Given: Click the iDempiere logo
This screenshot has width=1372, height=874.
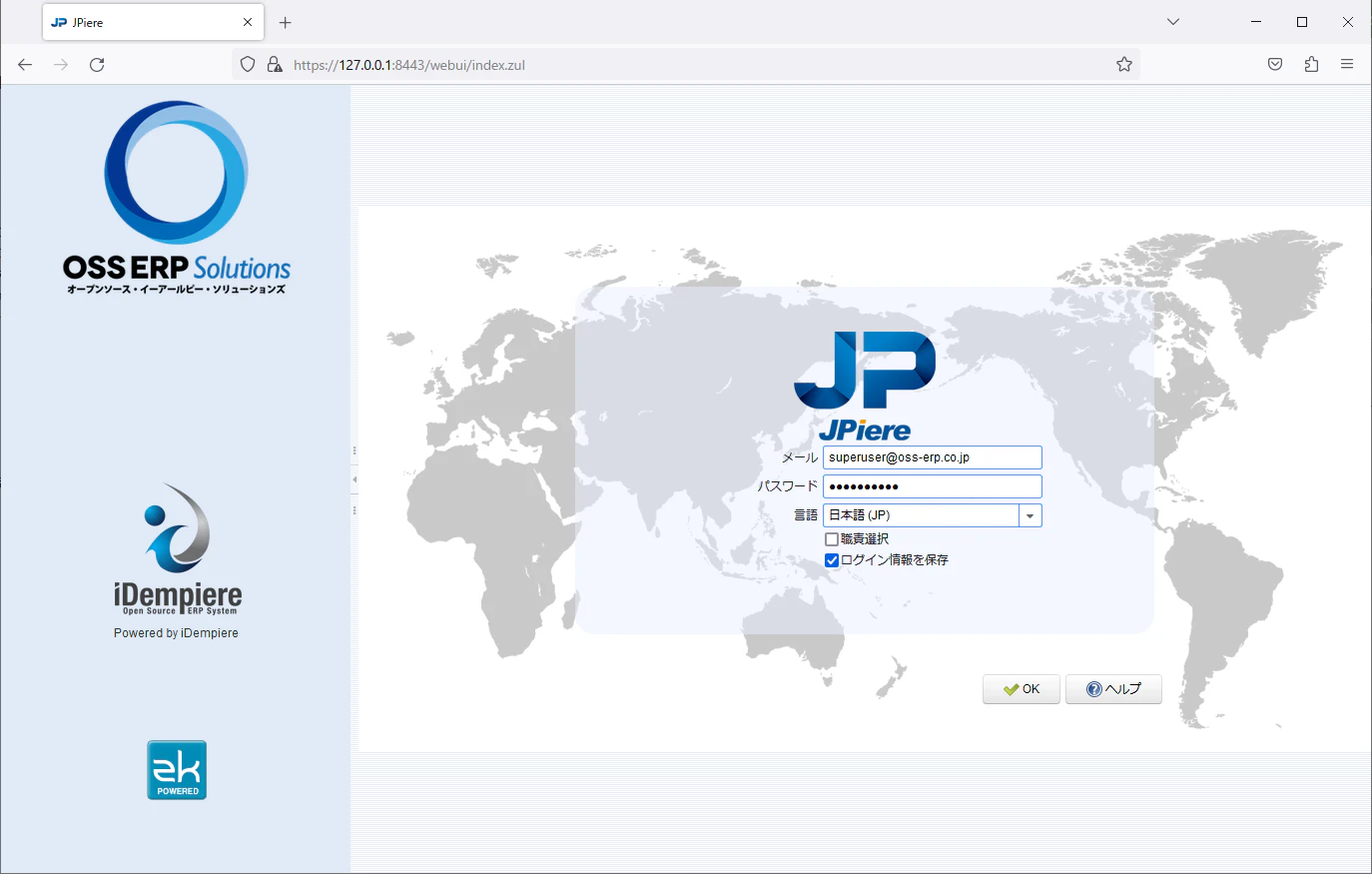Looking at the screenshot, I should point(178,549).
